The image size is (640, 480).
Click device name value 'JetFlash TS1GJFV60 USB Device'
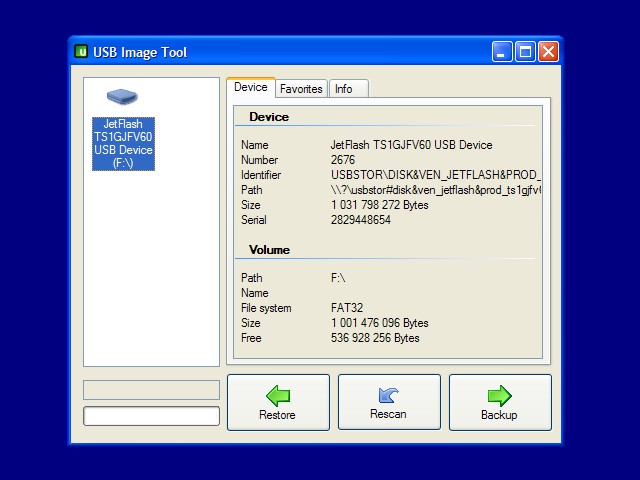click(411, 145)
